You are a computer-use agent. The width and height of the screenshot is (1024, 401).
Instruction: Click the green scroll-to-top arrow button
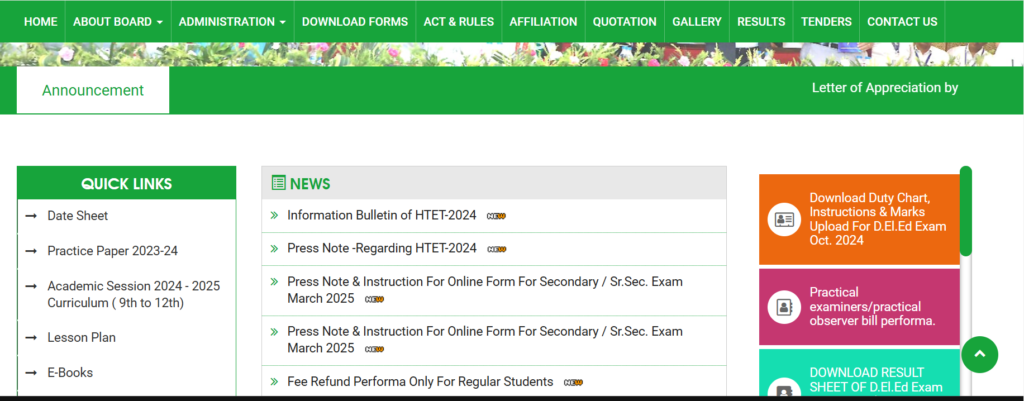pyautogui.click(x=980, y=355)
